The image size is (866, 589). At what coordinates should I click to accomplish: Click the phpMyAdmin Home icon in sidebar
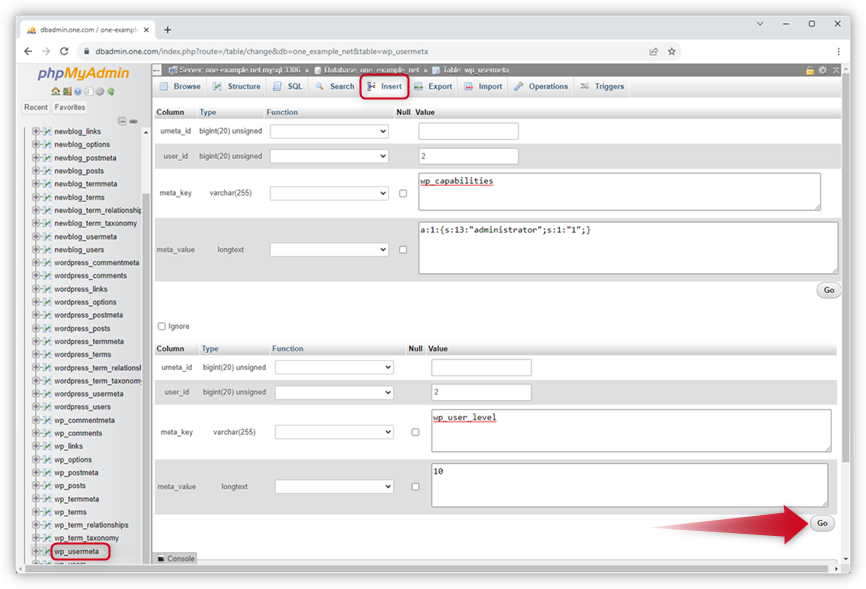(x=56, y=92)
